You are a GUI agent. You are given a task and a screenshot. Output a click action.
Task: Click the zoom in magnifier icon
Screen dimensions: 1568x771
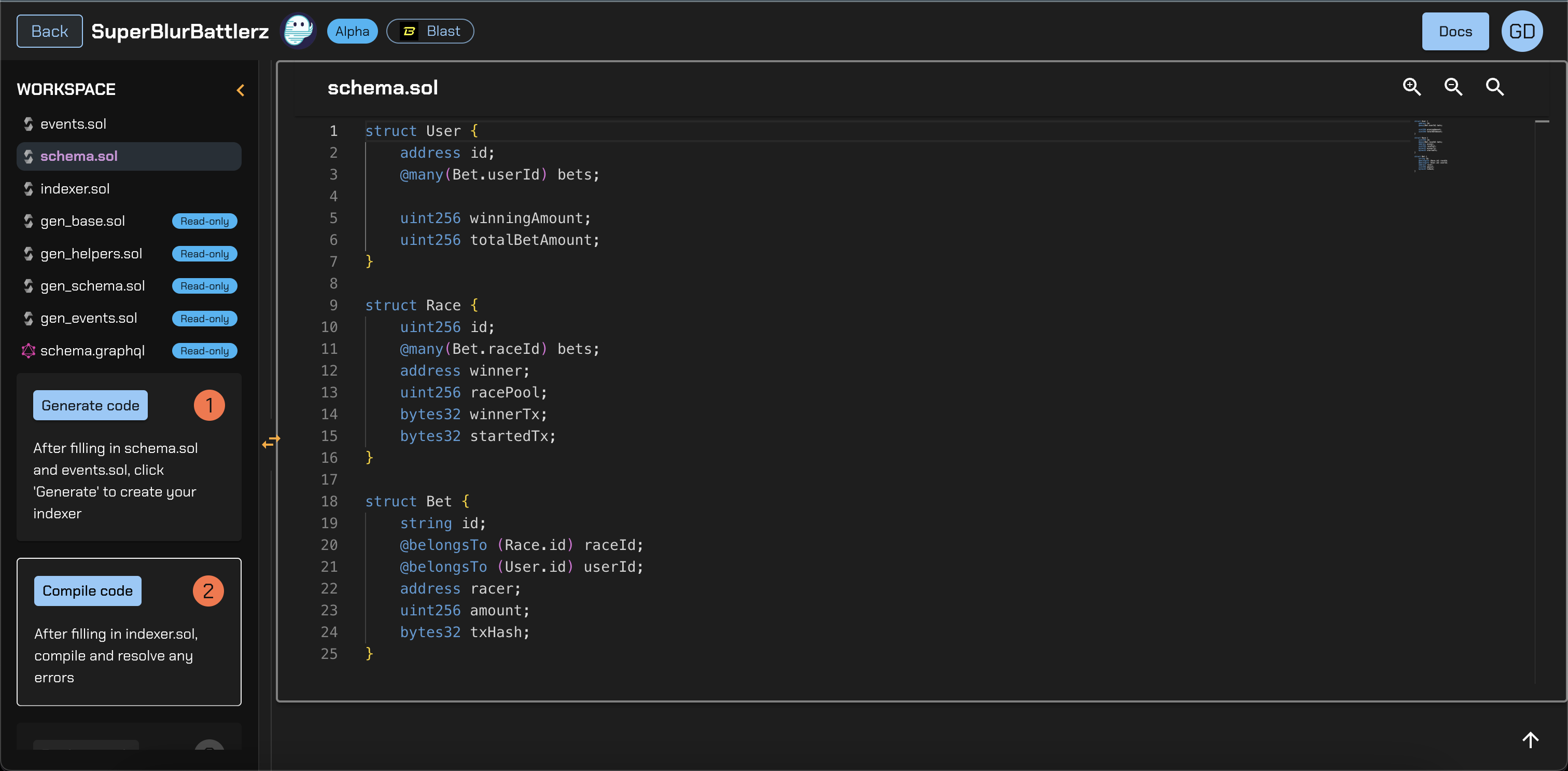1411,87
